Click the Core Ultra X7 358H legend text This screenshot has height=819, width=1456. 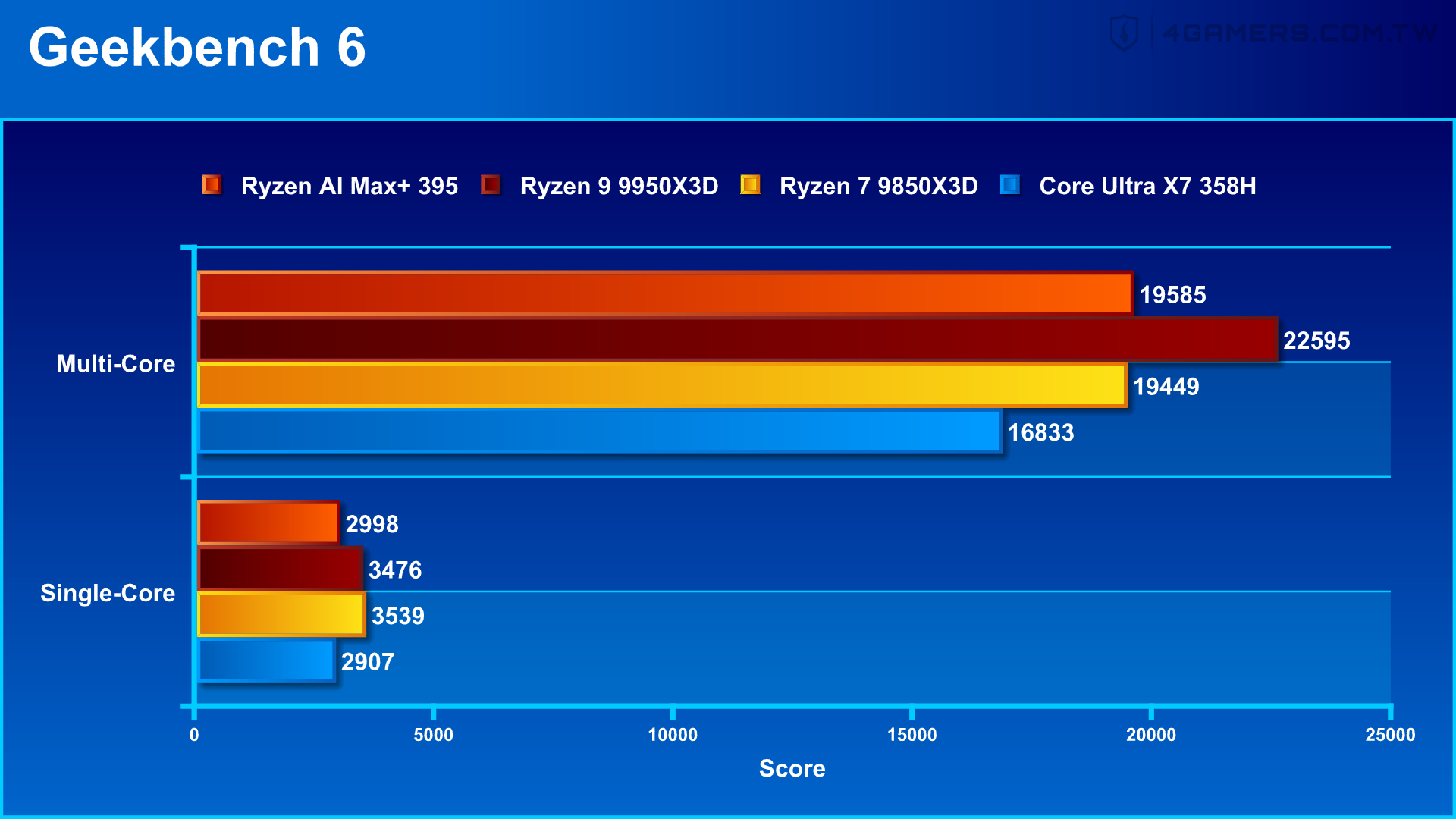1147,186
